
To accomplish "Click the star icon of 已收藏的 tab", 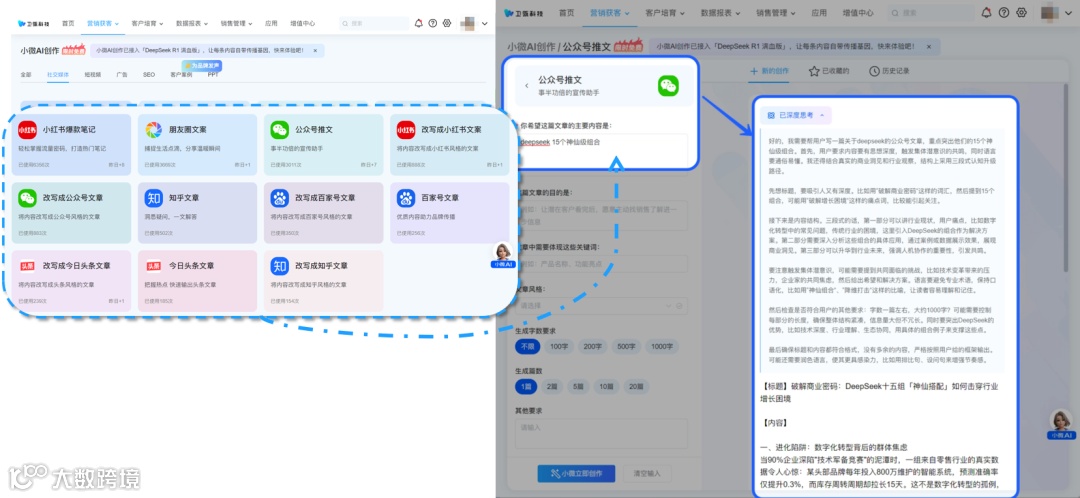I will 814,71.
